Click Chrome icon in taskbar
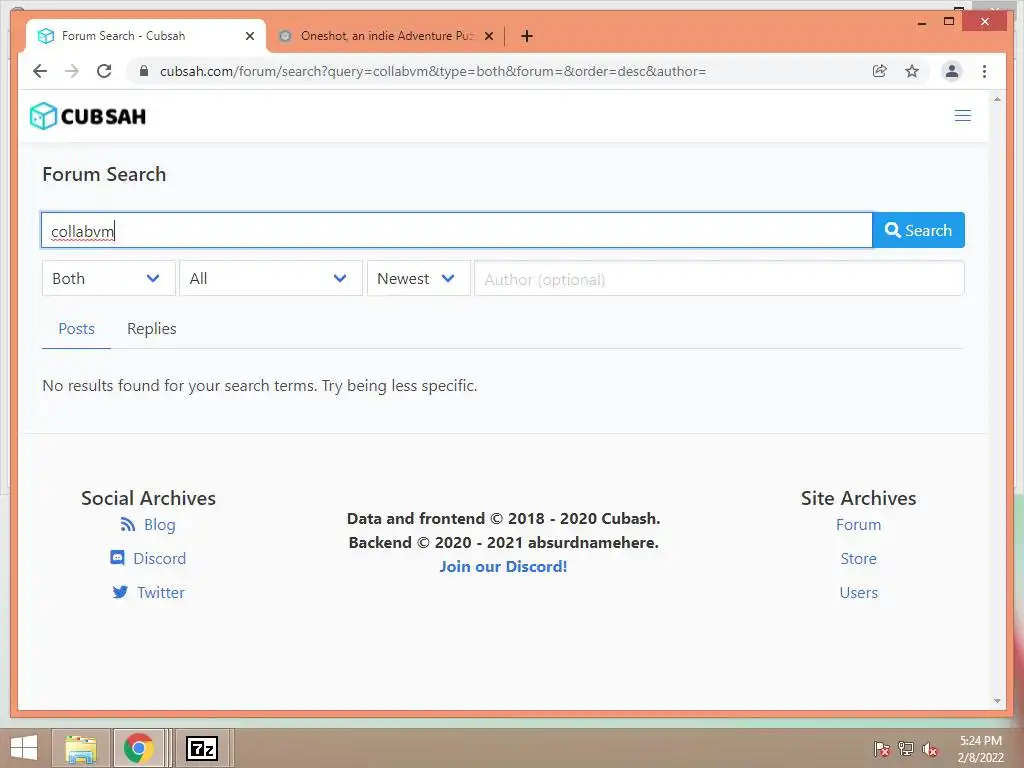This screenshot has height=768, width=1024. pyautogui.click(x=138, y=748)
